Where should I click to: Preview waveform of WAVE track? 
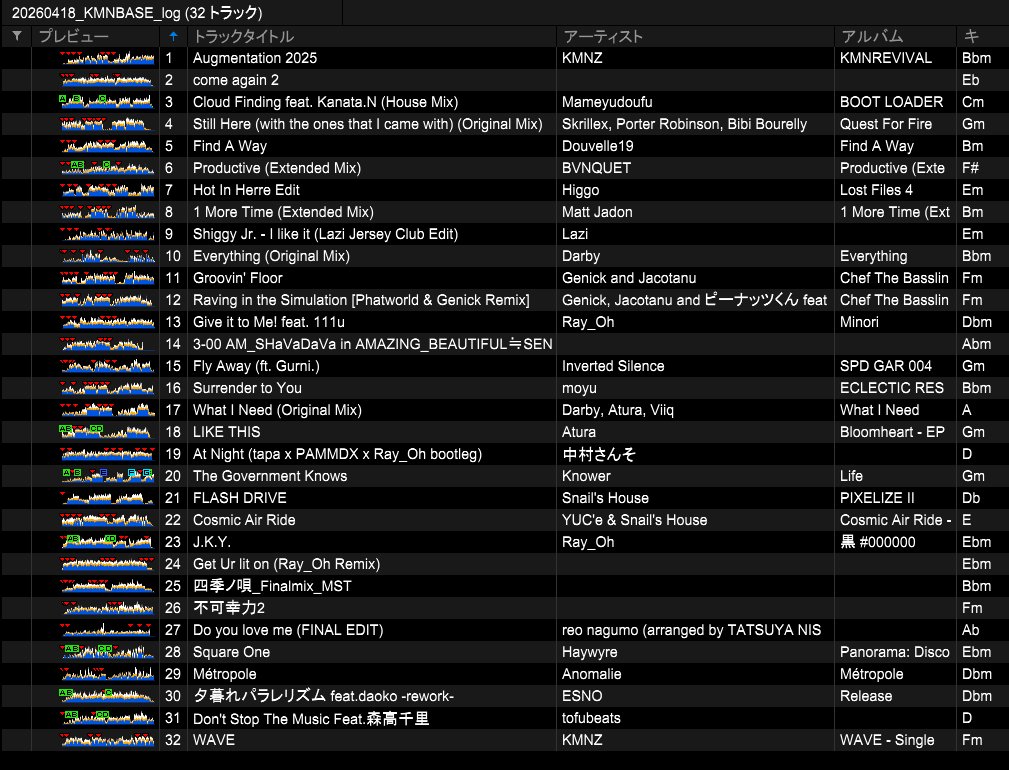click(107, 740)
